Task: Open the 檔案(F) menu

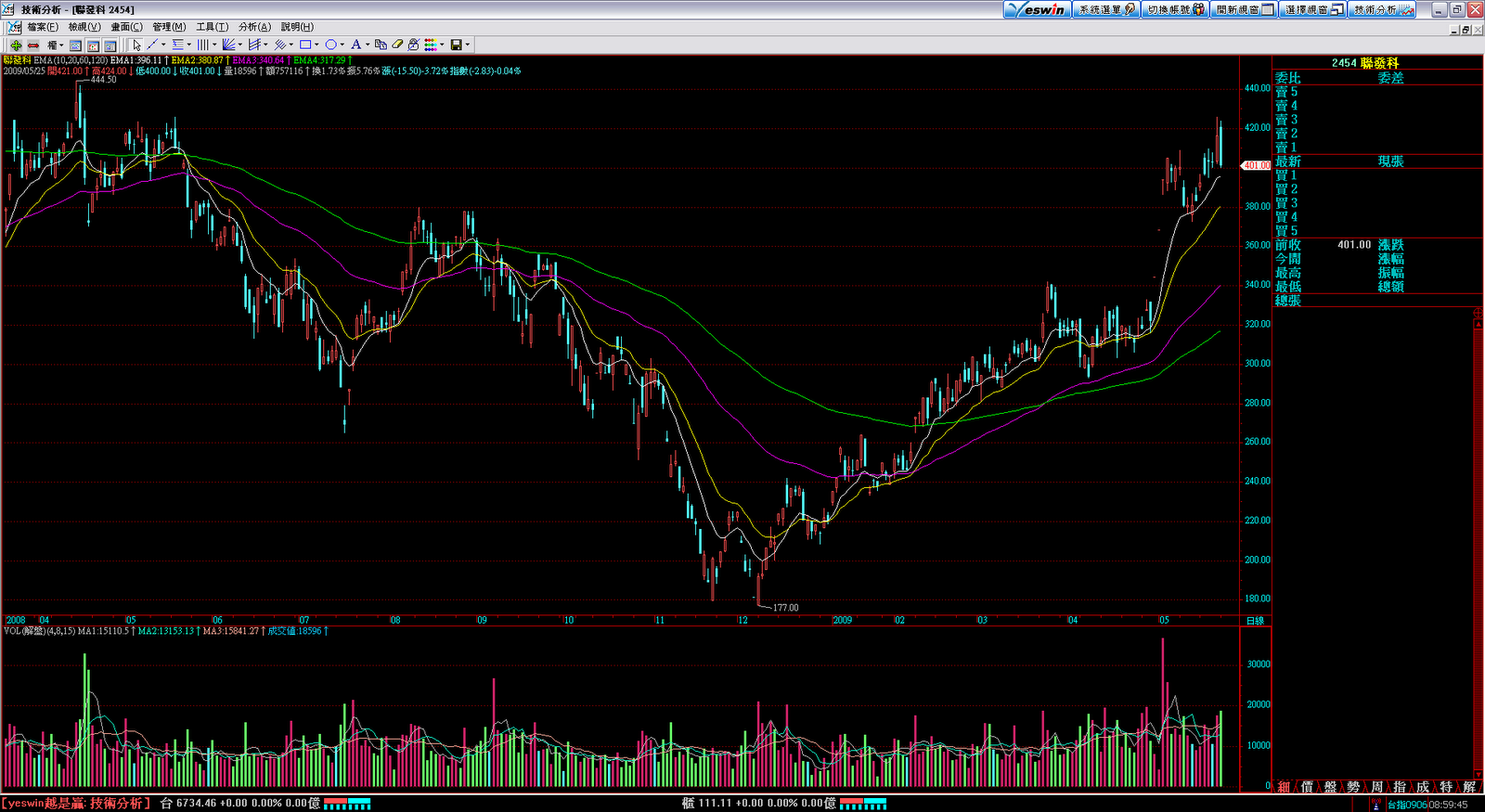Action: coord(43,27)
